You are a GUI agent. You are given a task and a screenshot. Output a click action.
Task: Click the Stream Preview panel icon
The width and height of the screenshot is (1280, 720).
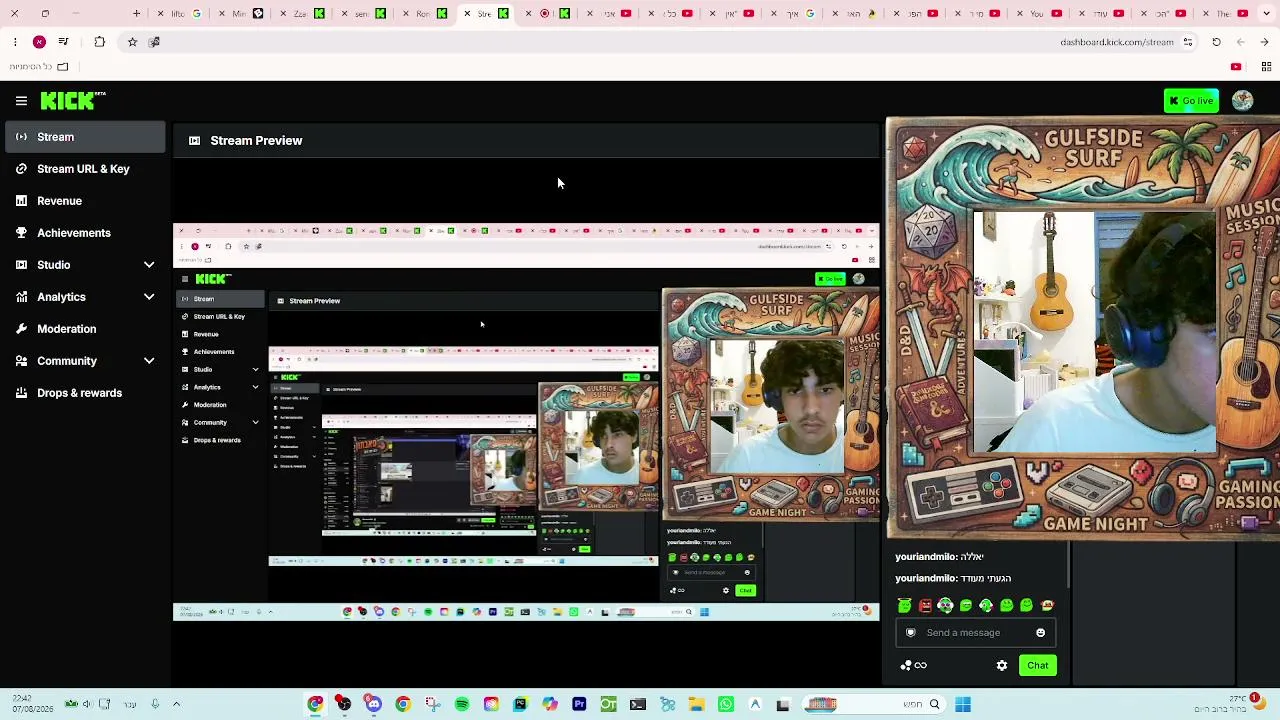[x=194, y=141]
